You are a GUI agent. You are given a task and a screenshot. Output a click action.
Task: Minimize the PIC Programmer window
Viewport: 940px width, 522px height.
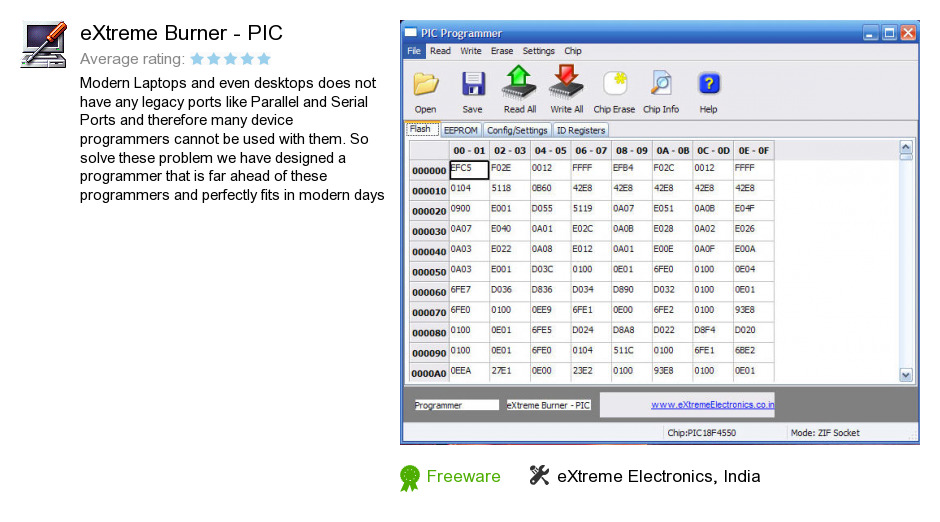870,33
